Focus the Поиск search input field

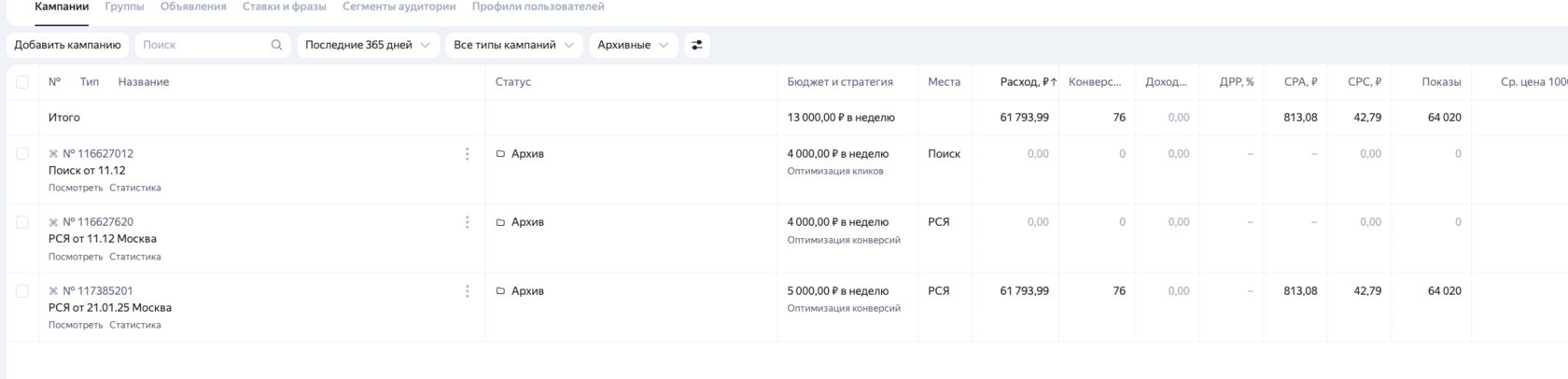(x=201, y=45)
